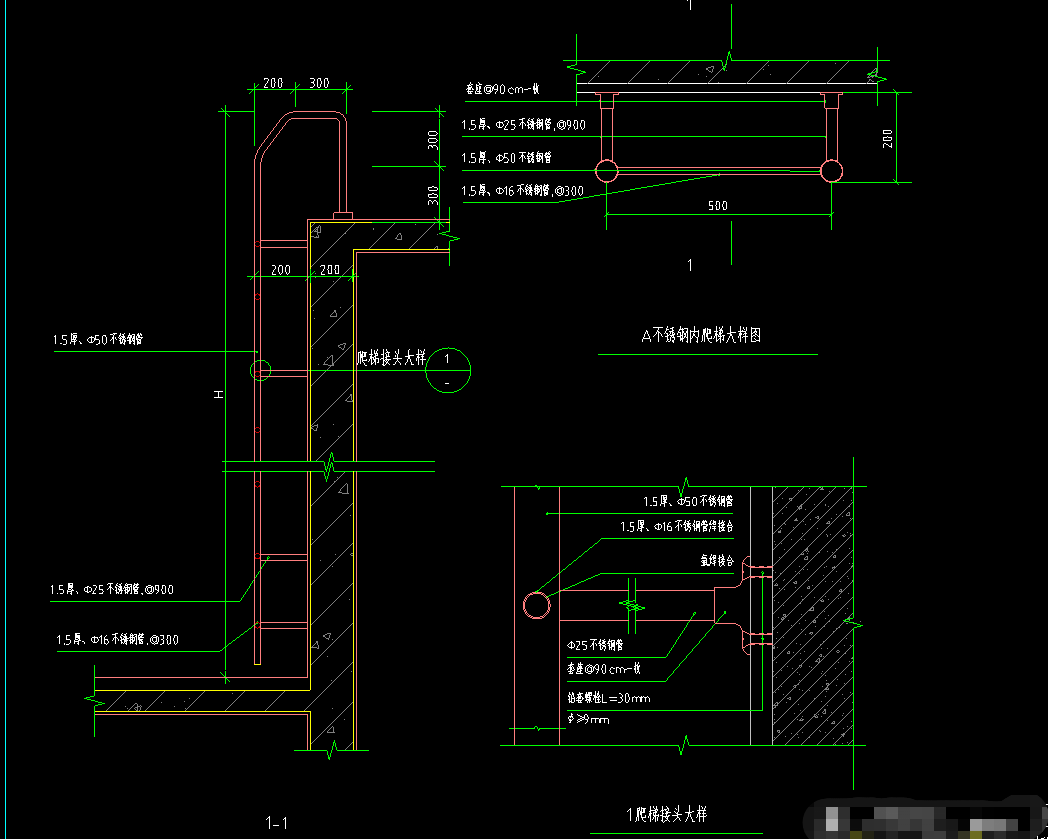Viewport: 1048px width, 839px height.
Task: Select the upper vertical 300 dimension beside the handrail
Action: tap(433, 140)
